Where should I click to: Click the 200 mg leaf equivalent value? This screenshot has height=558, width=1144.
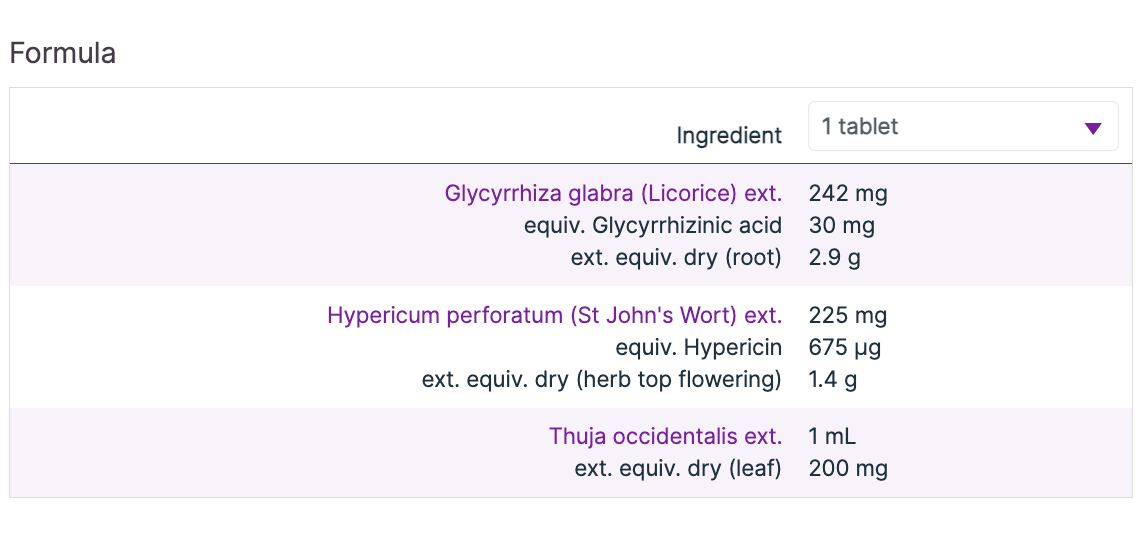(x=847, y=468)
